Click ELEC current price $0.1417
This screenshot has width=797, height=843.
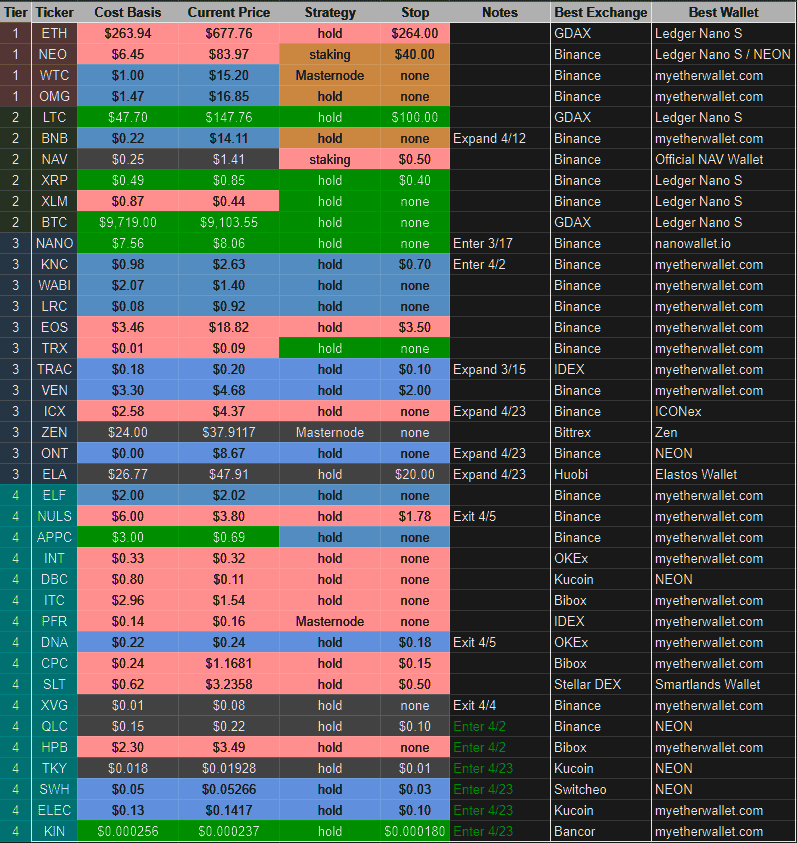[229, 810]
